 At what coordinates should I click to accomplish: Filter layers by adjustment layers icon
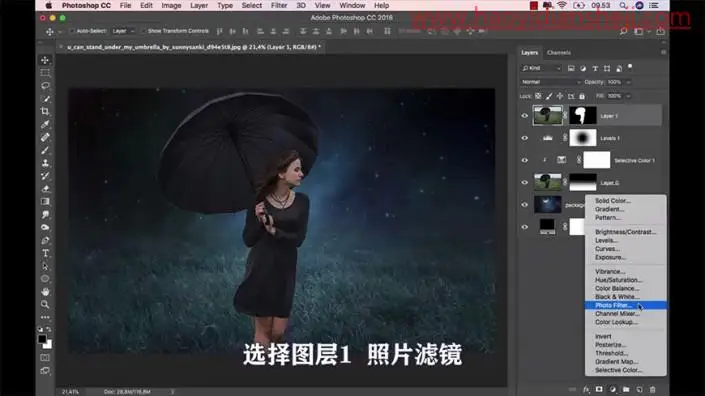click(583, 68)
